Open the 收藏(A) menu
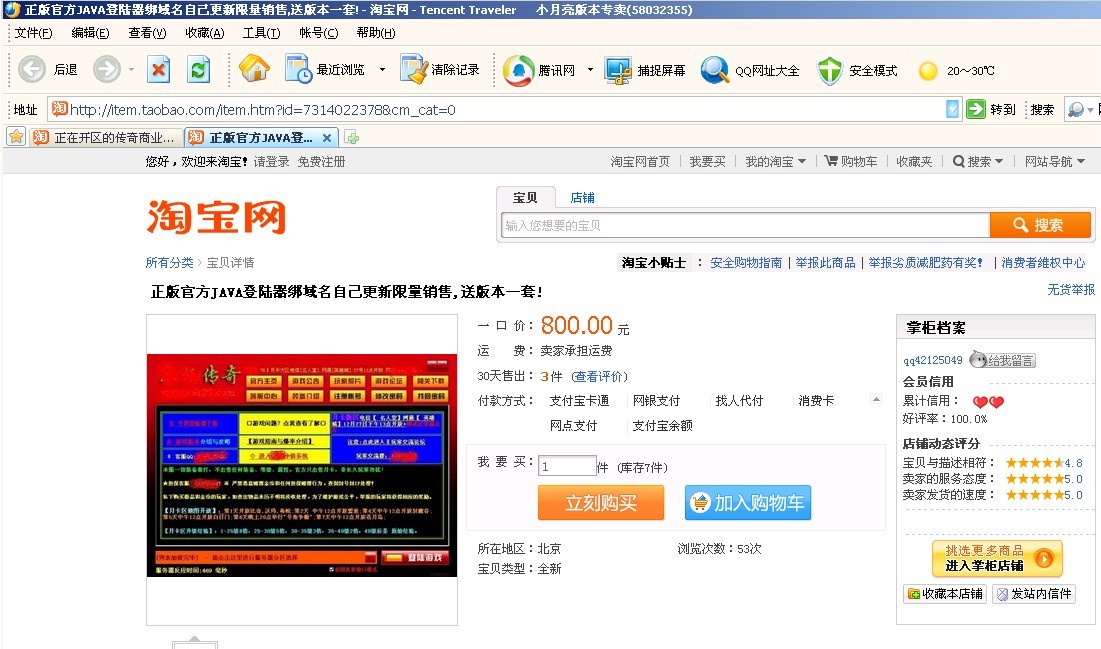This screenshot has width=1101, height=649. pyautogui.click(x=204, y=33)
